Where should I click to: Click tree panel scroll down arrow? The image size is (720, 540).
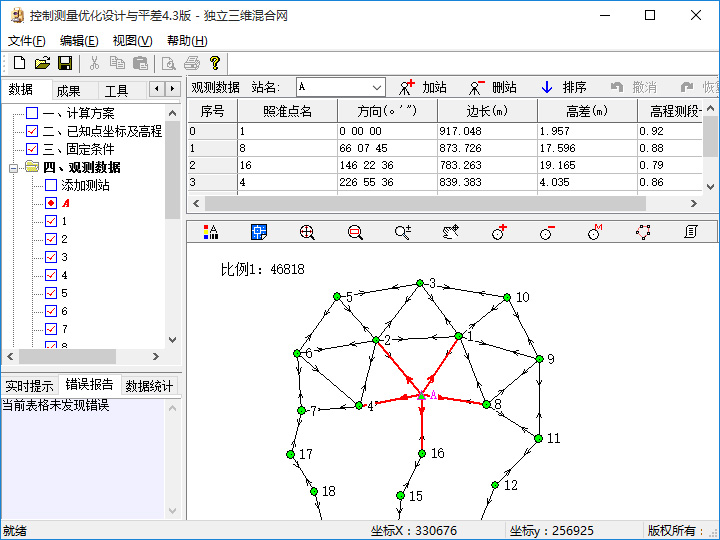173,340
